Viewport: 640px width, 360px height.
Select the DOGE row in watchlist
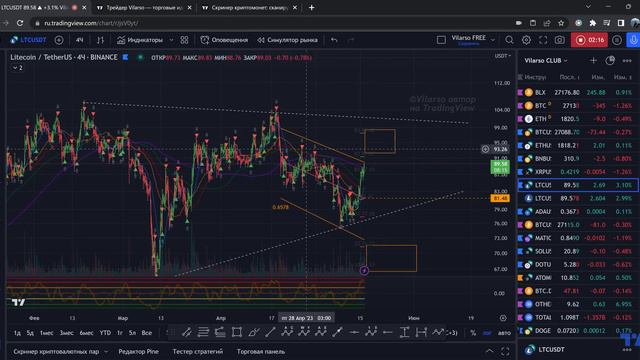click(578, 331)
